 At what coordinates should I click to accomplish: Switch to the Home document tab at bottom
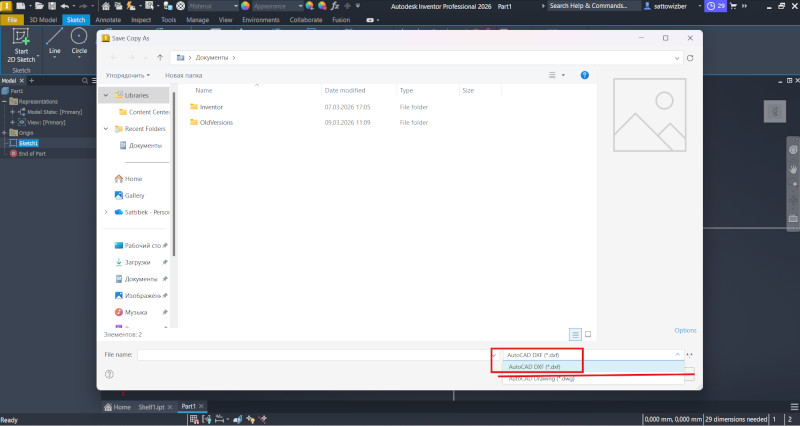coord(118,407)
